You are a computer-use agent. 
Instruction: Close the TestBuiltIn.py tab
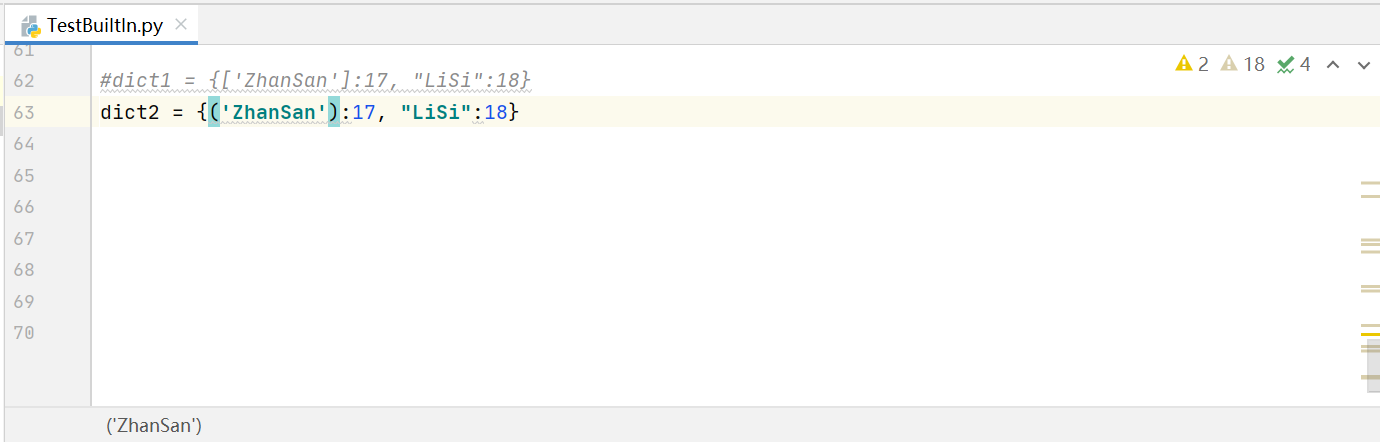point(181,24)
